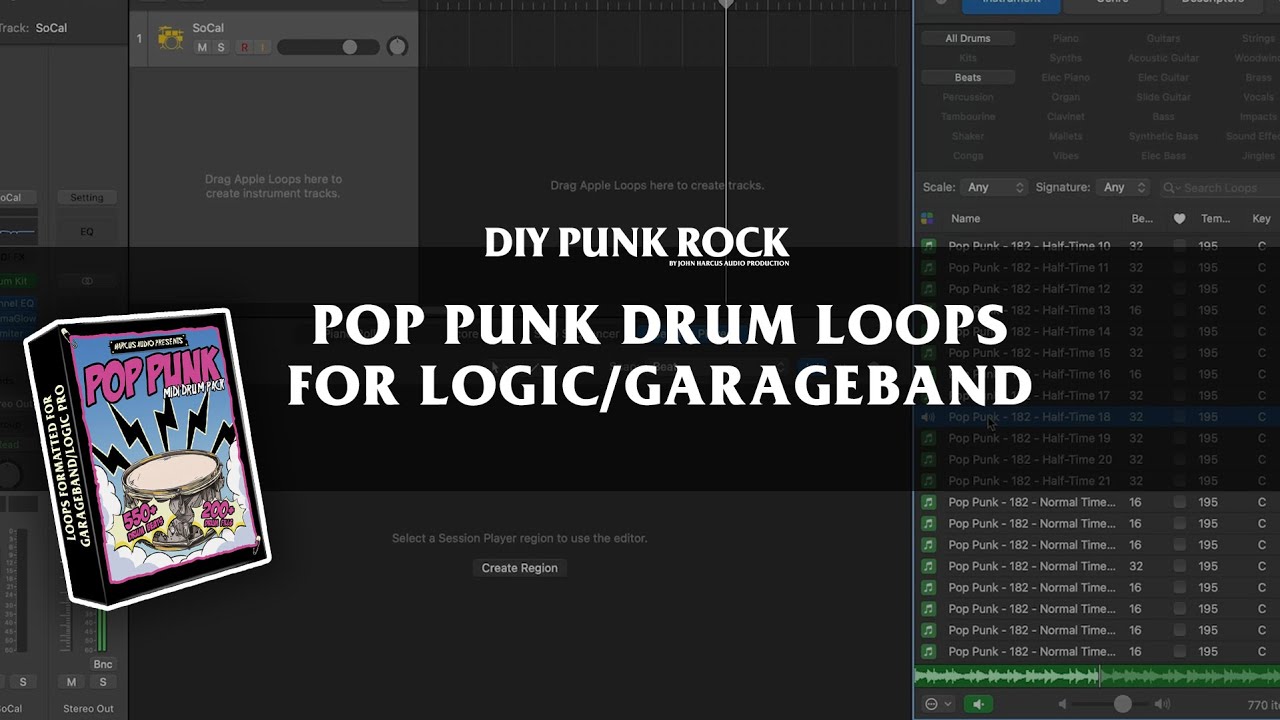Toggle input monitoring on SoCal track

(263, 47)
